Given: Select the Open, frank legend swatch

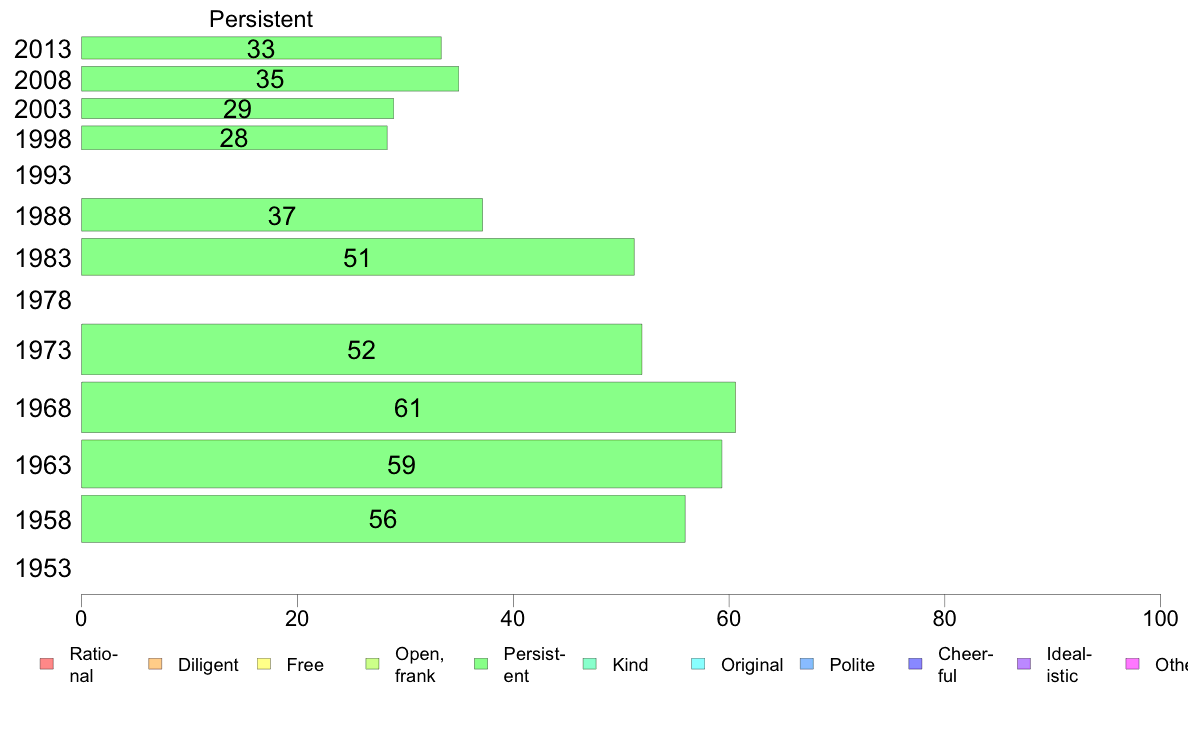Looking at the screenshot, I should point(372,664).
